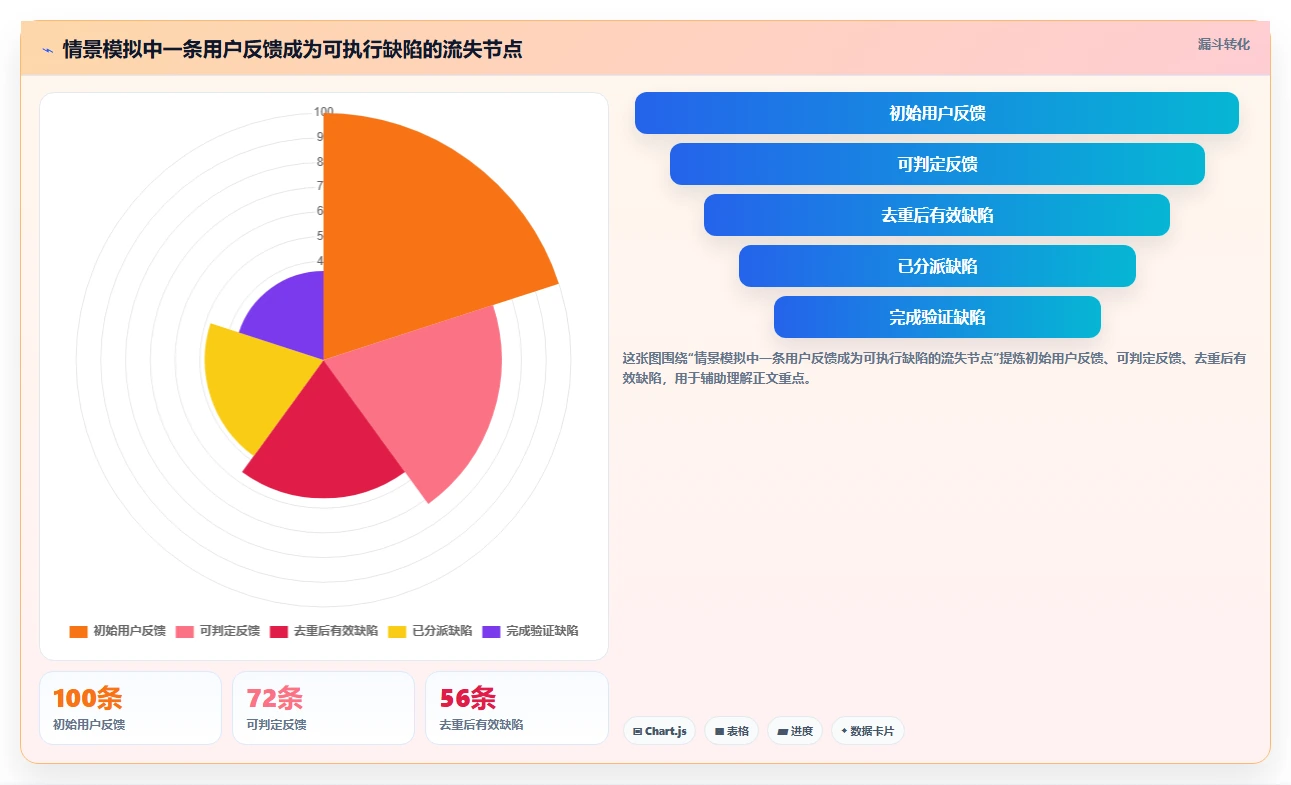Select the 初始用户反馈 funnel bar

tap(937, 113)
